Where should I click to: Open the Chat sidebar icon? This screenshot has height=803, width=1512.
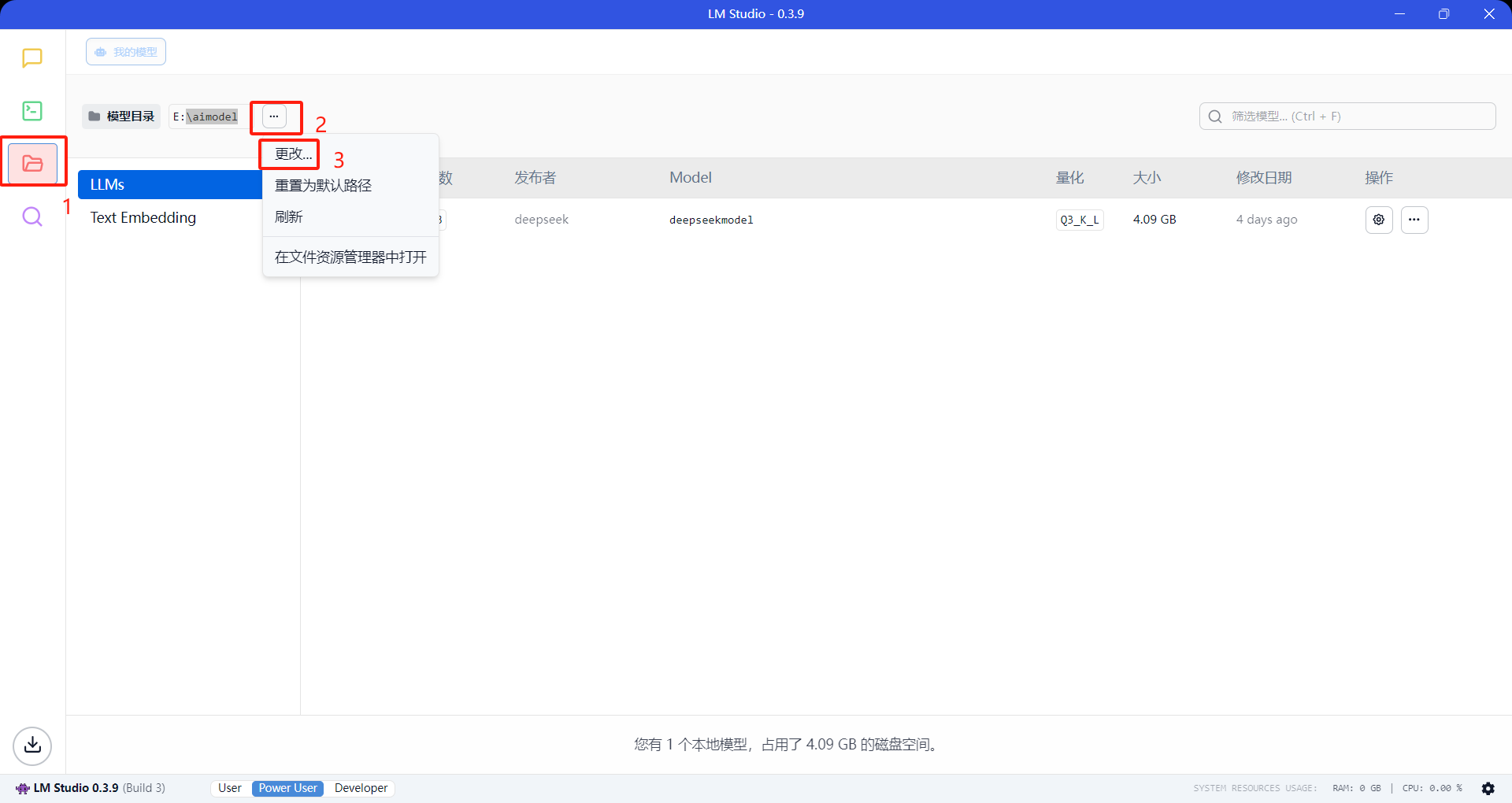click(32, 58)
